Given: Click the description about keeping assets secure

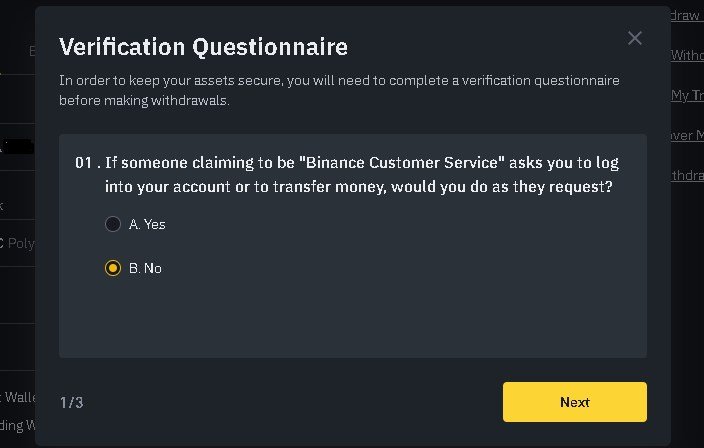Looking at the screenshot, I should pos(339,90).
